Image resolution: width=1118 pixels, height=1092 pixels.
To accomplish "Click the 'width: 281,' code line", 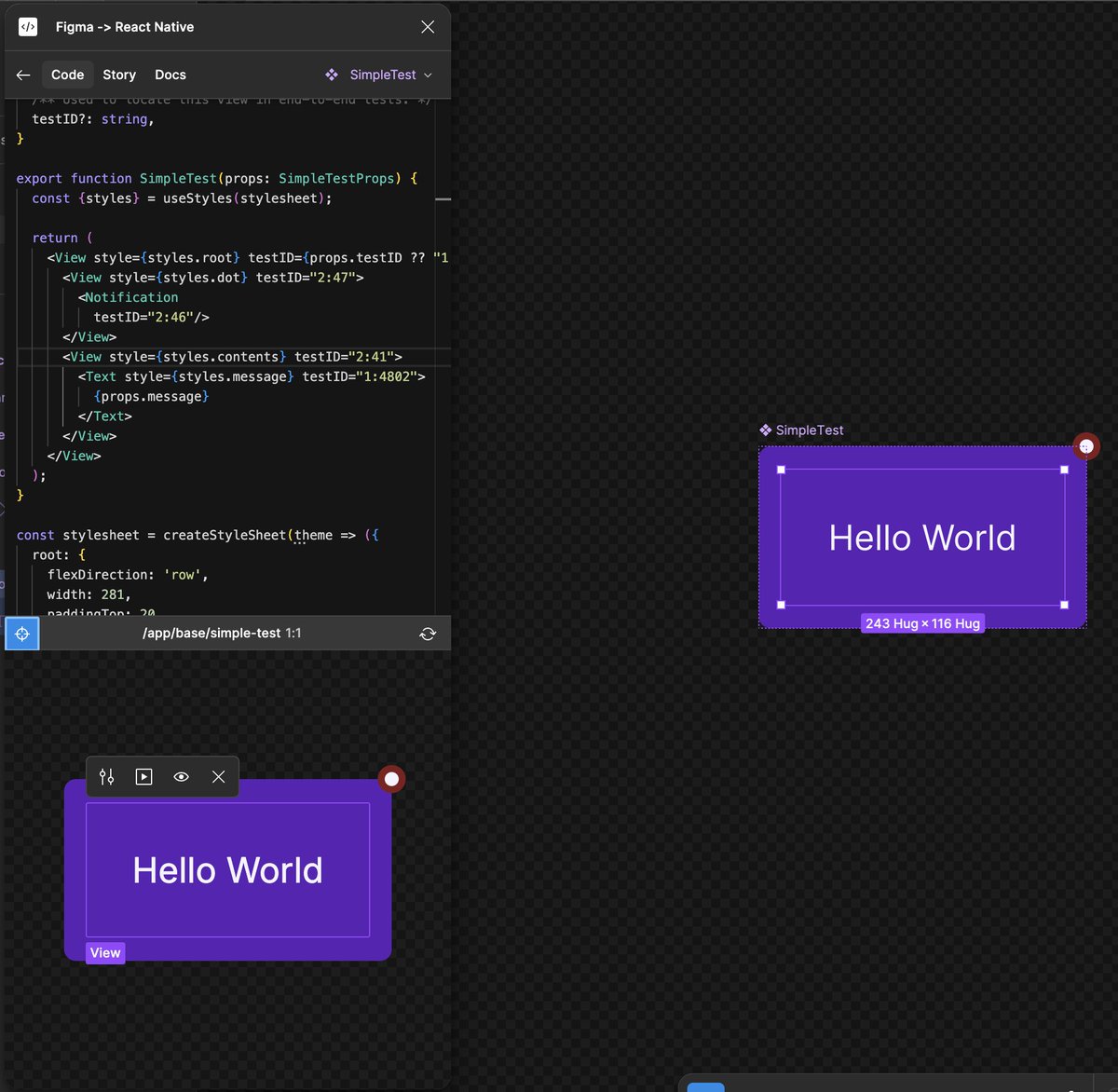I will [x=89, y=594].
